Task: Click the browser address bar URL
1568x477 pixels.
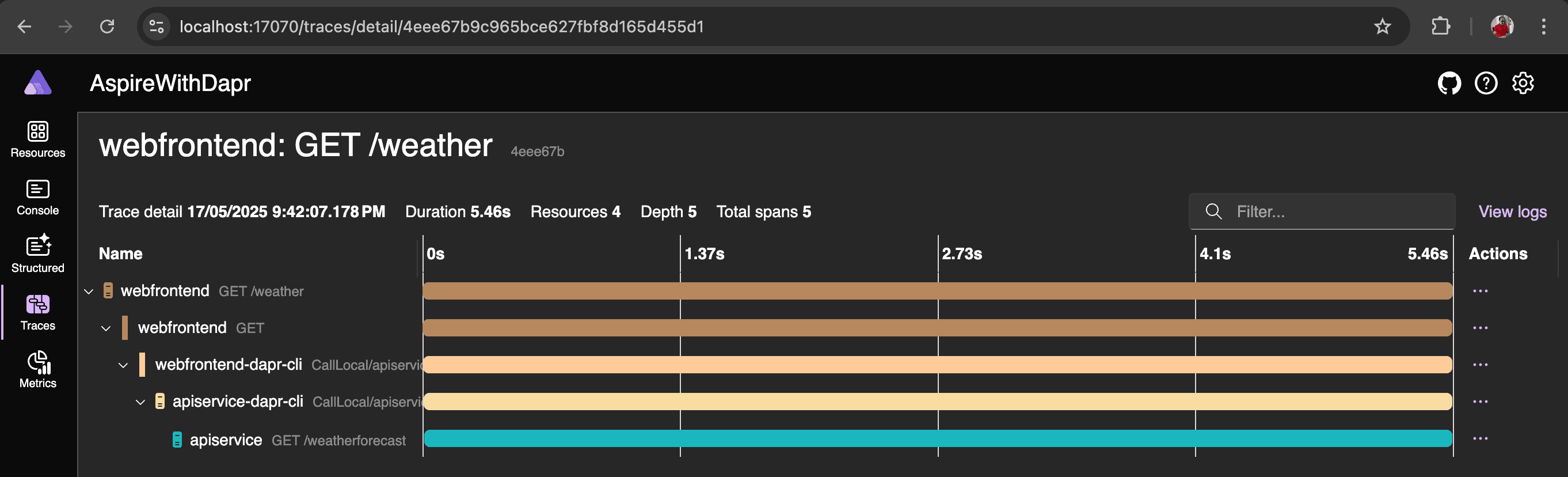Action: click(x=442, y=26)
